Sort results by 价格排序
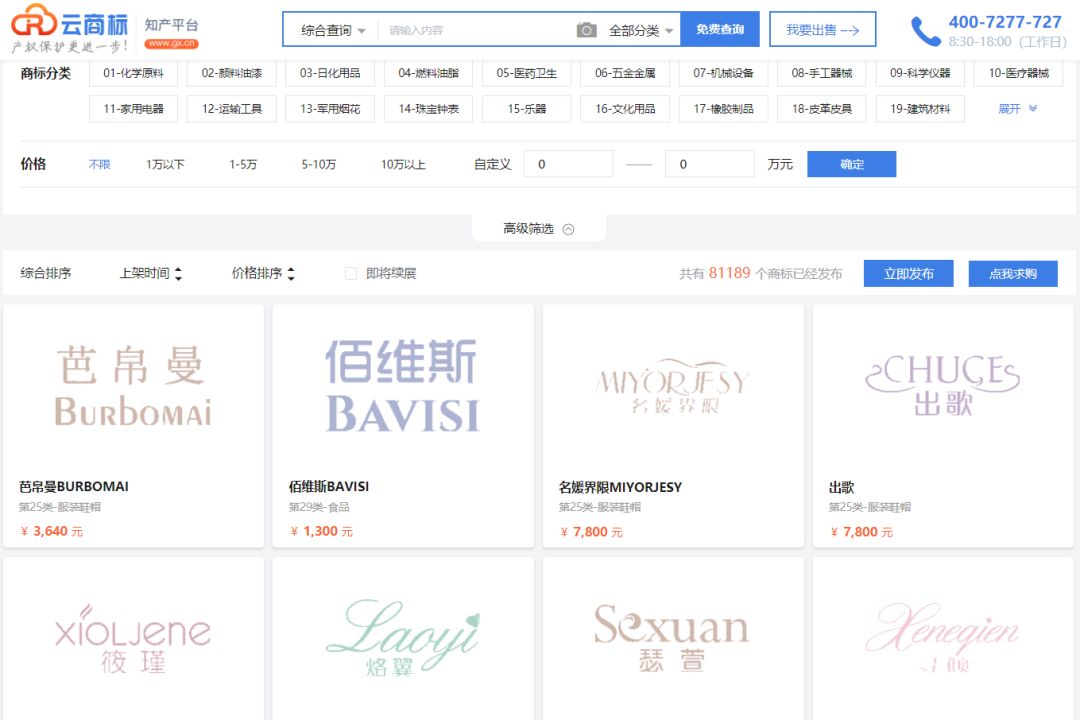This screenshot has width=1080, height=720. click(257, 274)
